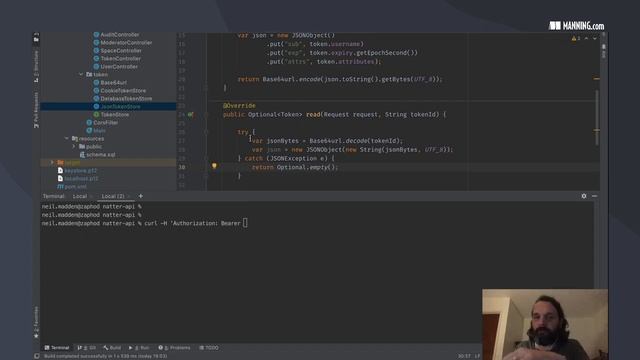
Task: Click the read method name in editor
Action: (x=313, y=115)
